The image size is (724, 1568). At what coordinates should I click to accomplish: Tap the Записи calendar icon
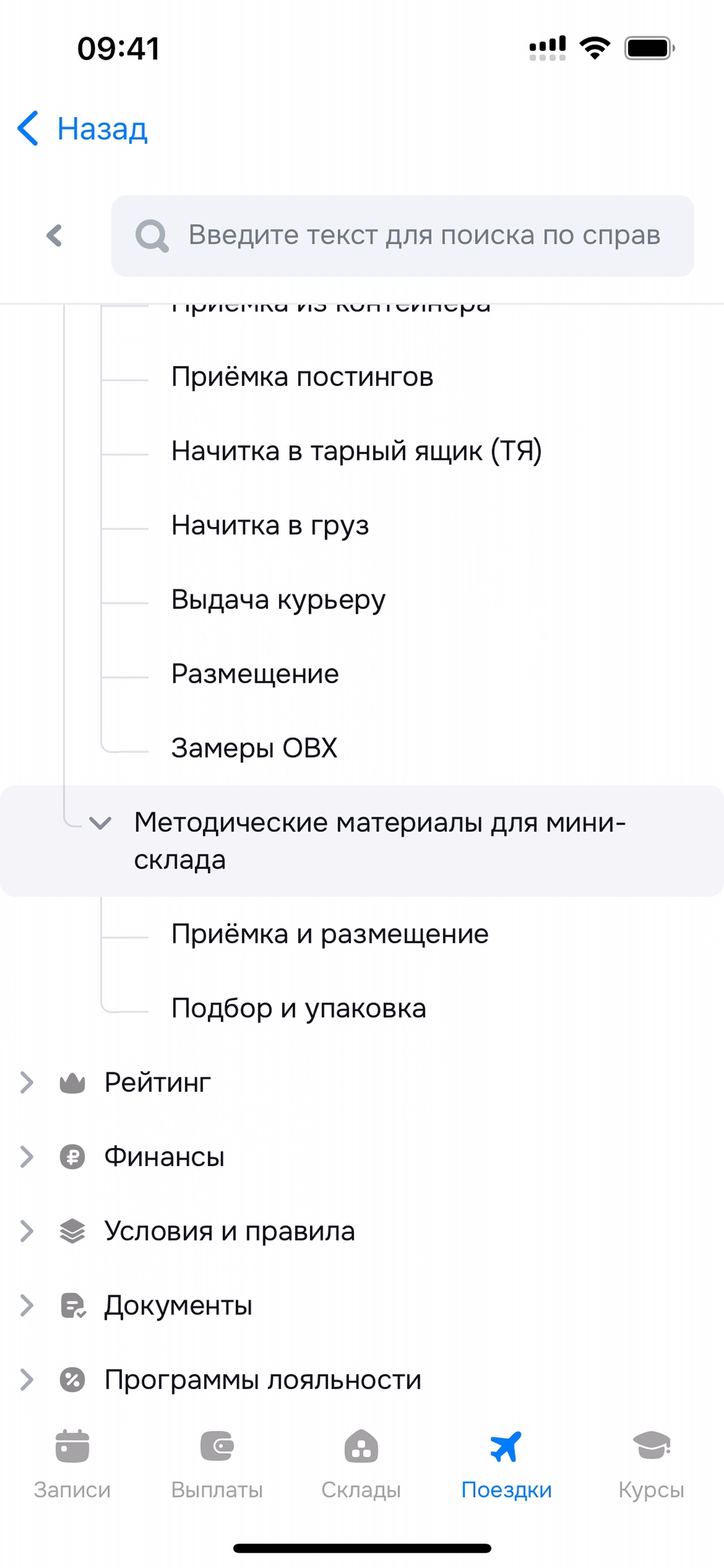click(x=72, y=1446)
